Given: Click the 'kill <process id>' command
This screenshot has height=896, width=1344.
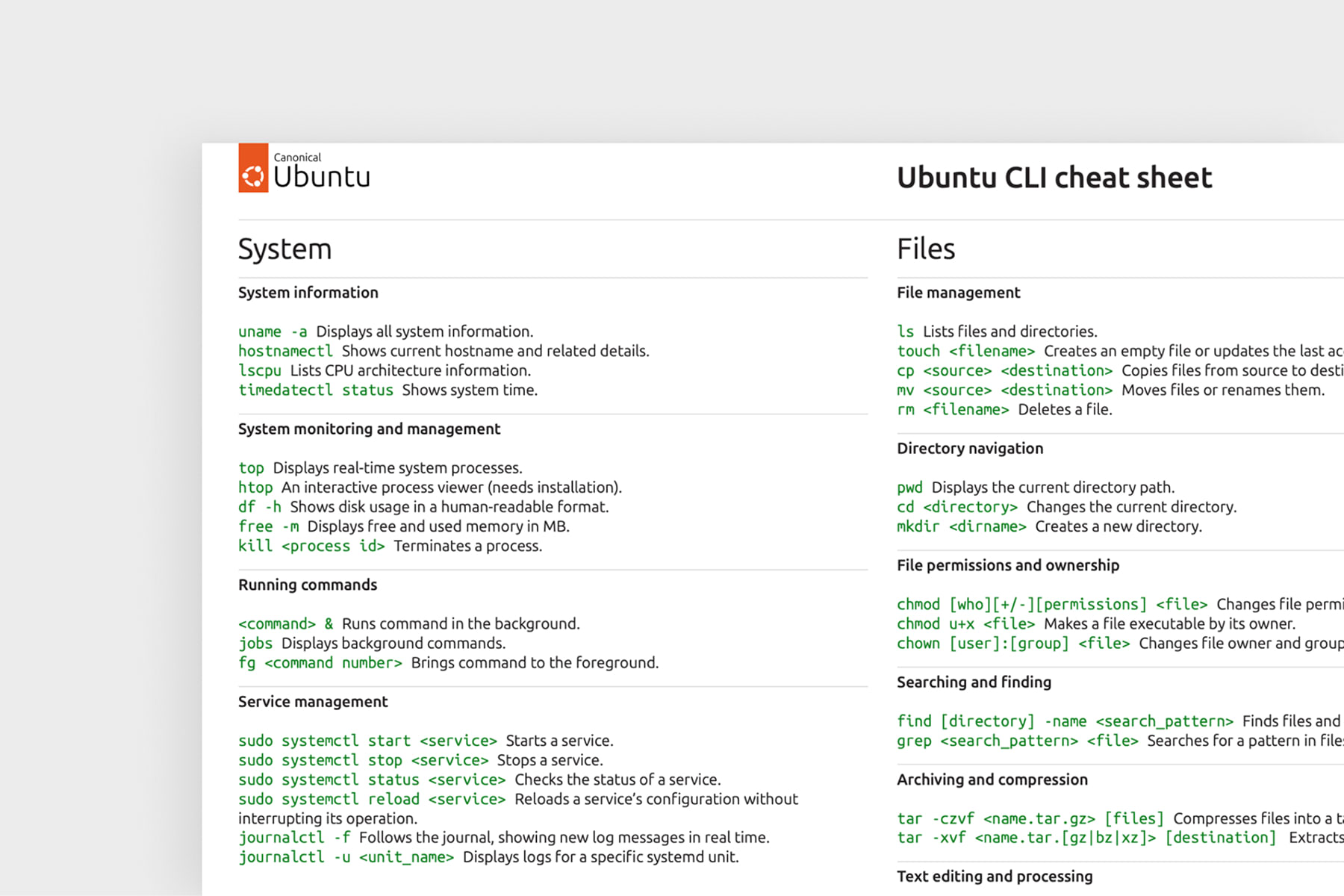Looking at the screenshot, I should click(x=311, y=546).
